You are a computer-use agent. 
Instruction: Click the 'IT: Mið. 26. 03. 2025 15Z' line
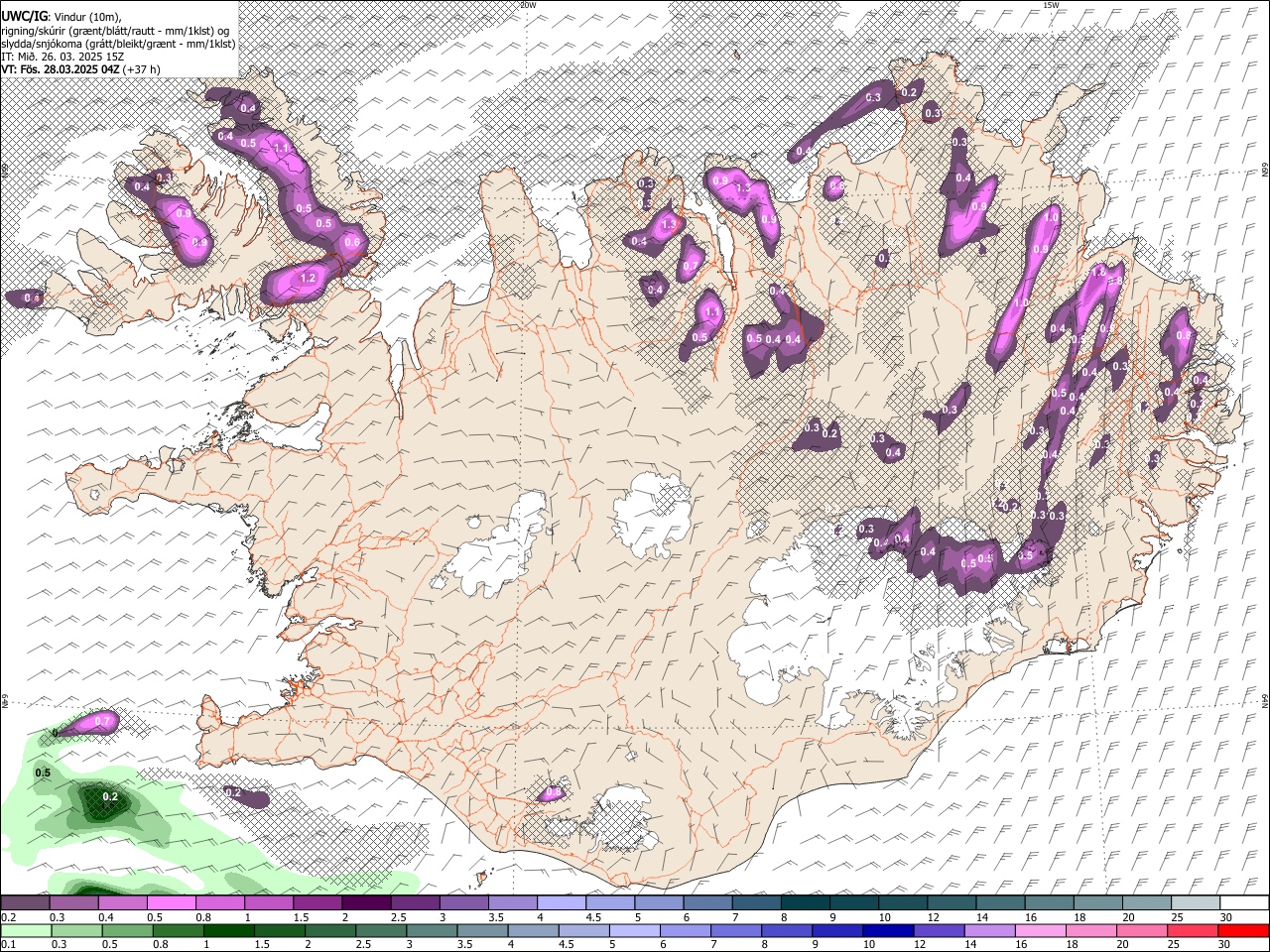62,57
